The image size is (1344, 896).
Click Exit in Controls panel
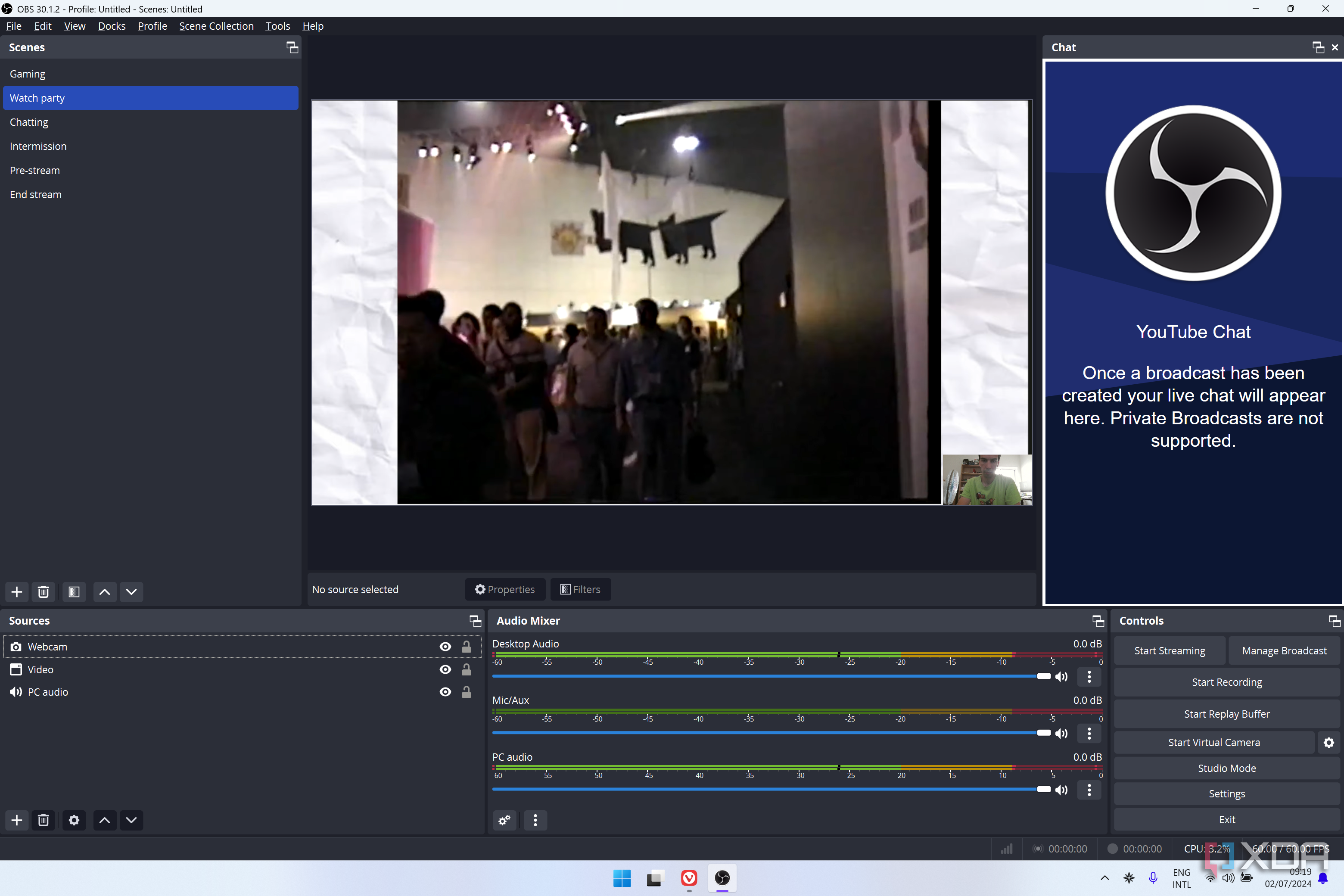1227,819
